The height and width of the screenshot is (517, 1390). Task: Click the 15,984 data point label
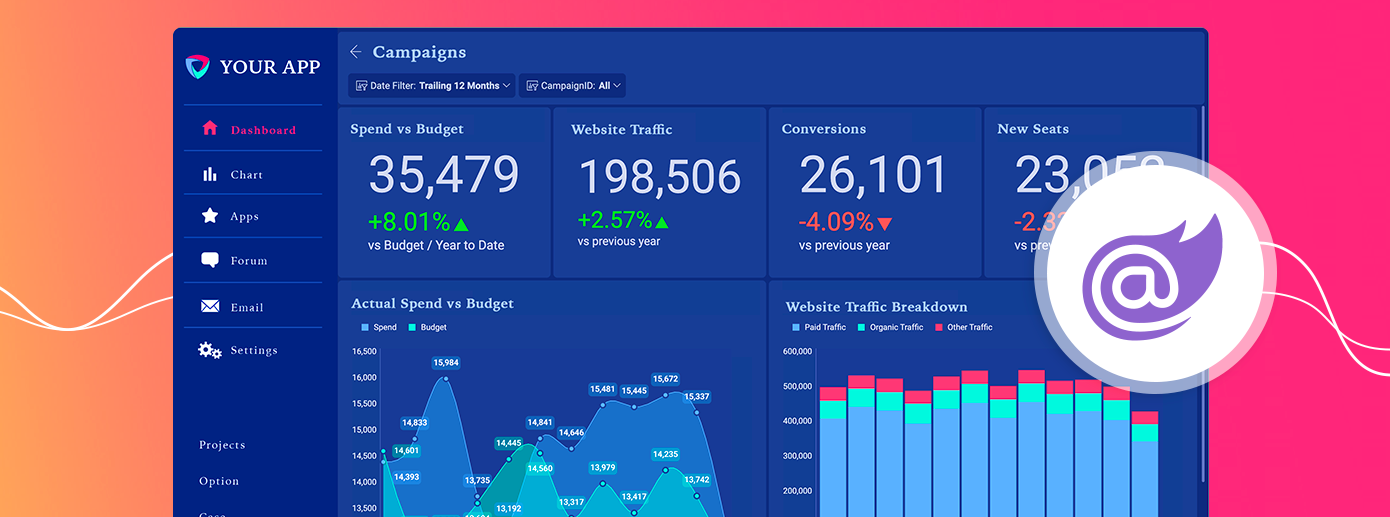[x=446, y=362]
